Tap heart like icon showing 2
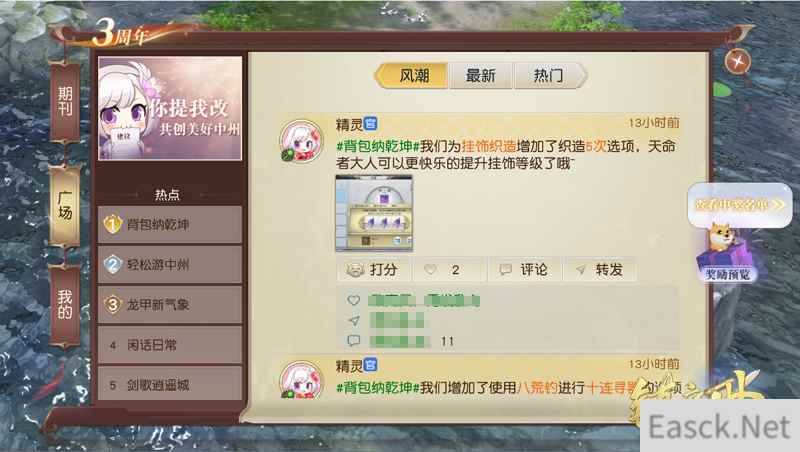Screen dimensions: 800x452 click(431, 270)
